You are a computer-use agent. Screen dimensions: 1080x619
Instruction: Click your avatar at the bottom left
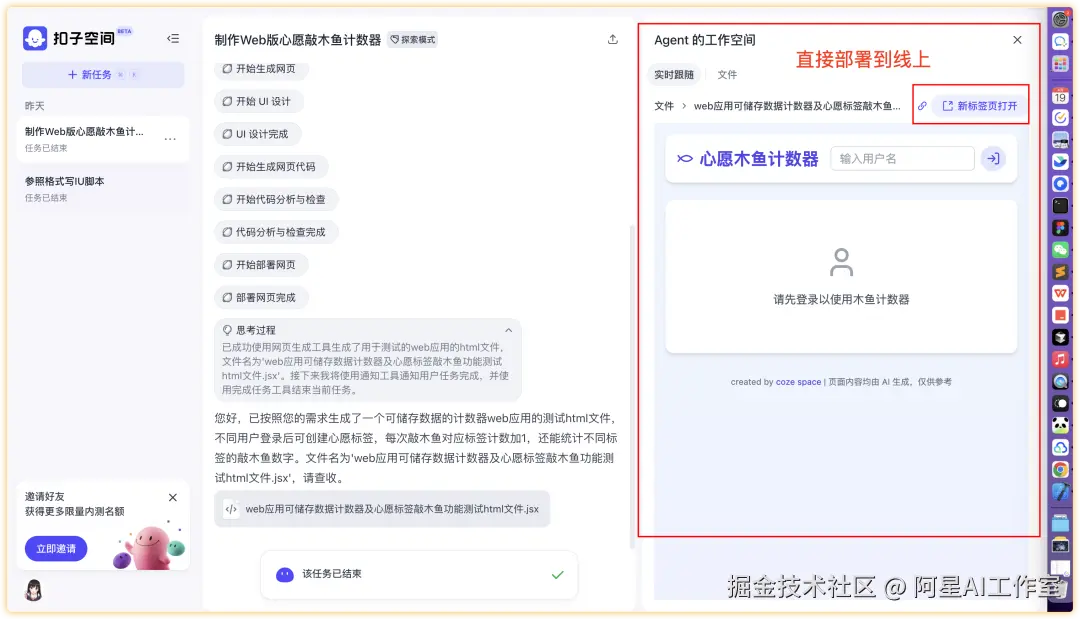(32, 591)
